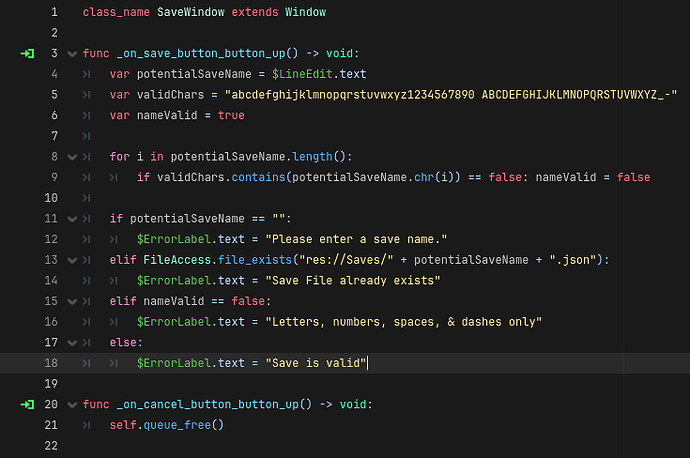This screenshot has height=458, width=690.
Task: Click the $LineEdit node reference on line 4
Action: point(302,74)
